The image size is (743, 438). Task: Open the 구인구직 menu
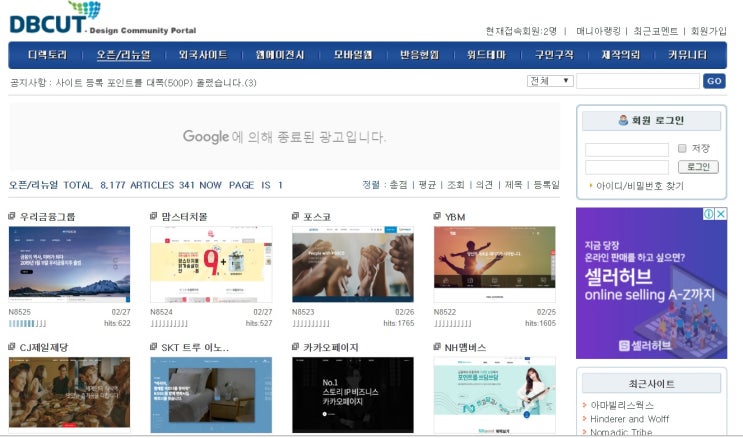tap(554, 55)
